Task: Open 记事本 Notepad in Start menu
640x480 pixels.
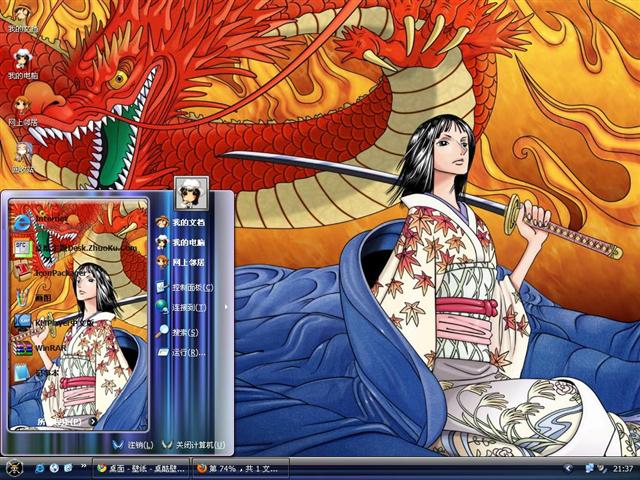Action: pyautogui.click(x=36, y=373)
